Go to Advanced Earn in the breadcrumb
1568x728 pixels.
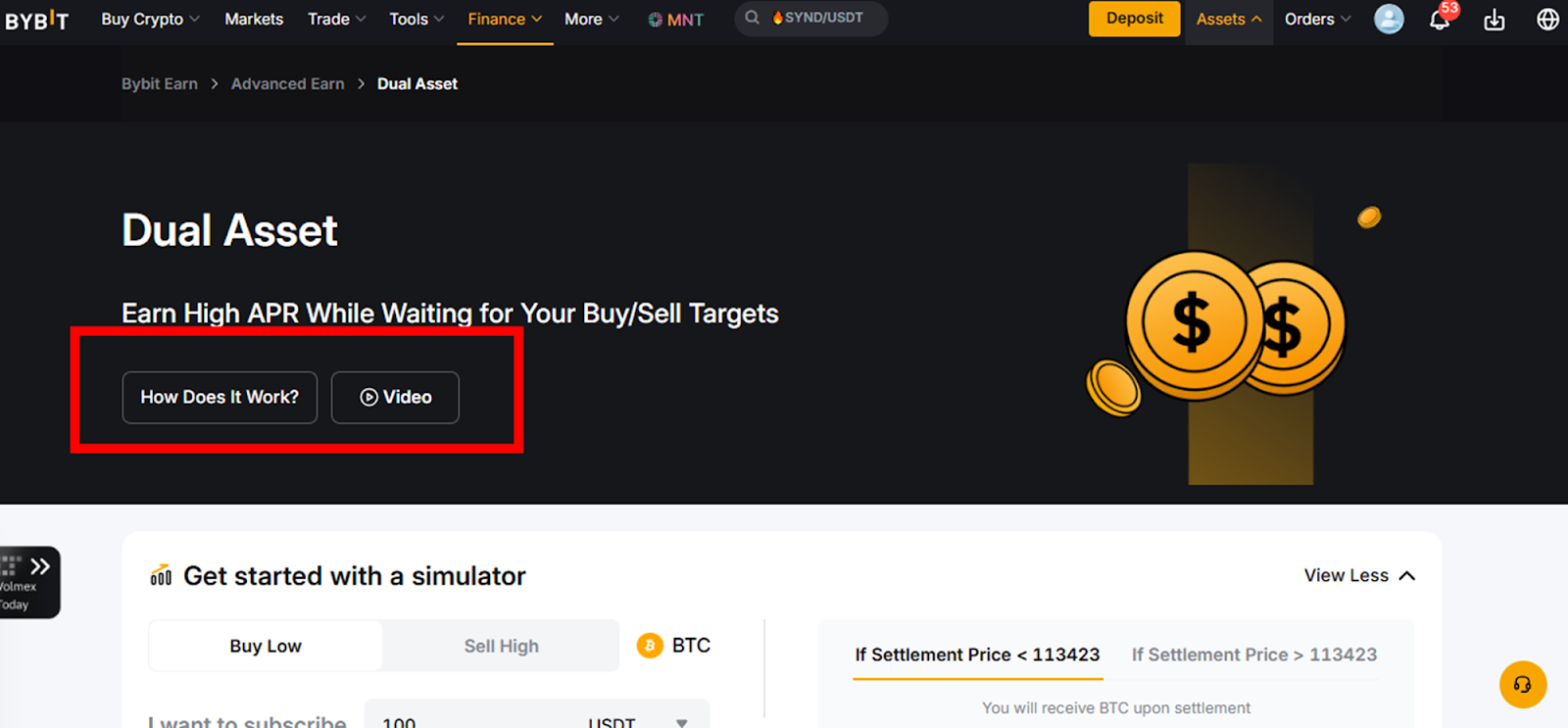point(287,83)
